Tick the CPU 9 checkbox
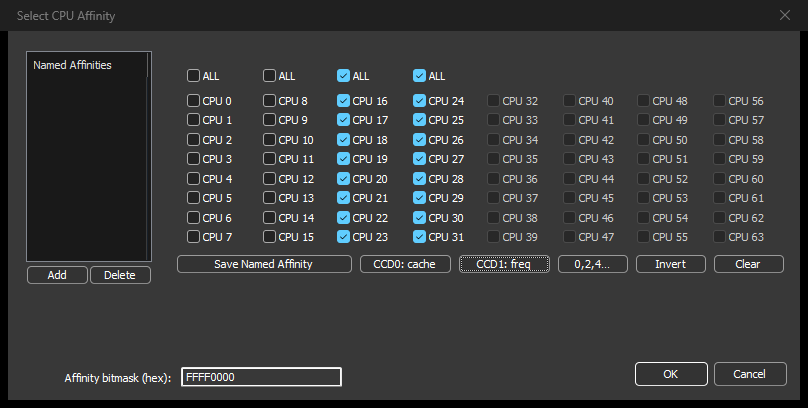This screenshot has height=408, width=808. pos(269,120)
